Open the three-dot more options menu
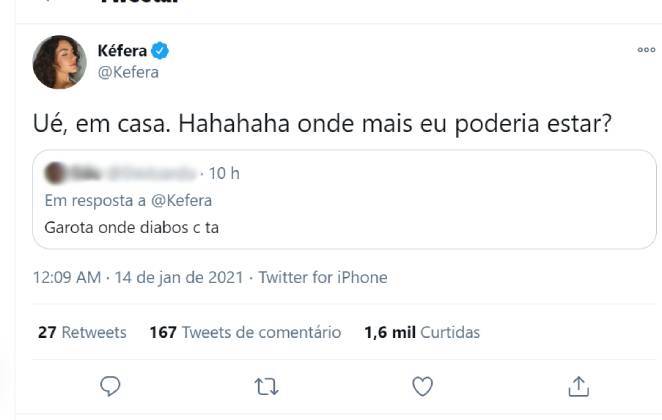 pyautogui.click(x=646, y=50)
